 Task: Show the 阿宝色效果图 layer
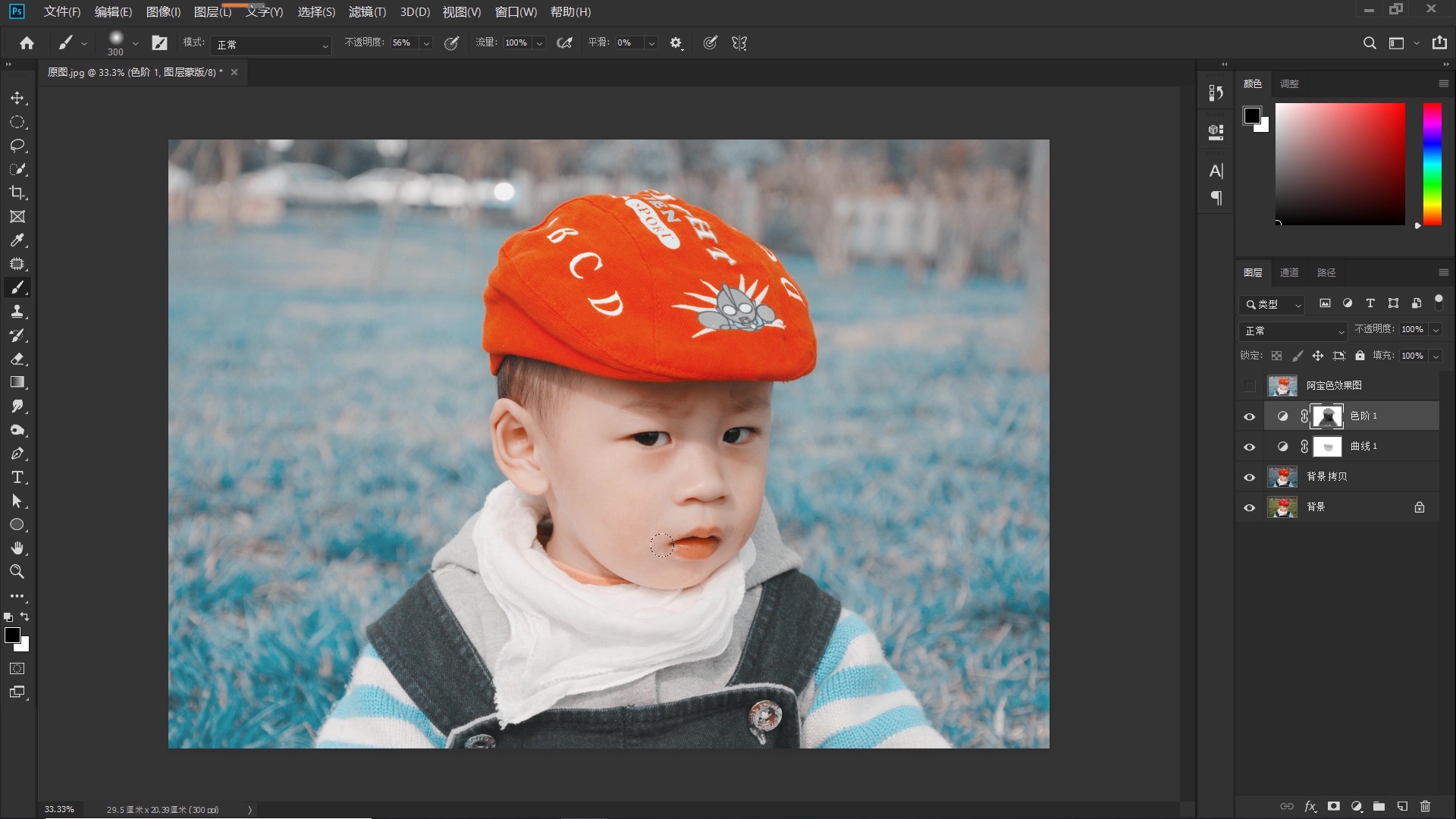click(x=1249, y=386)
